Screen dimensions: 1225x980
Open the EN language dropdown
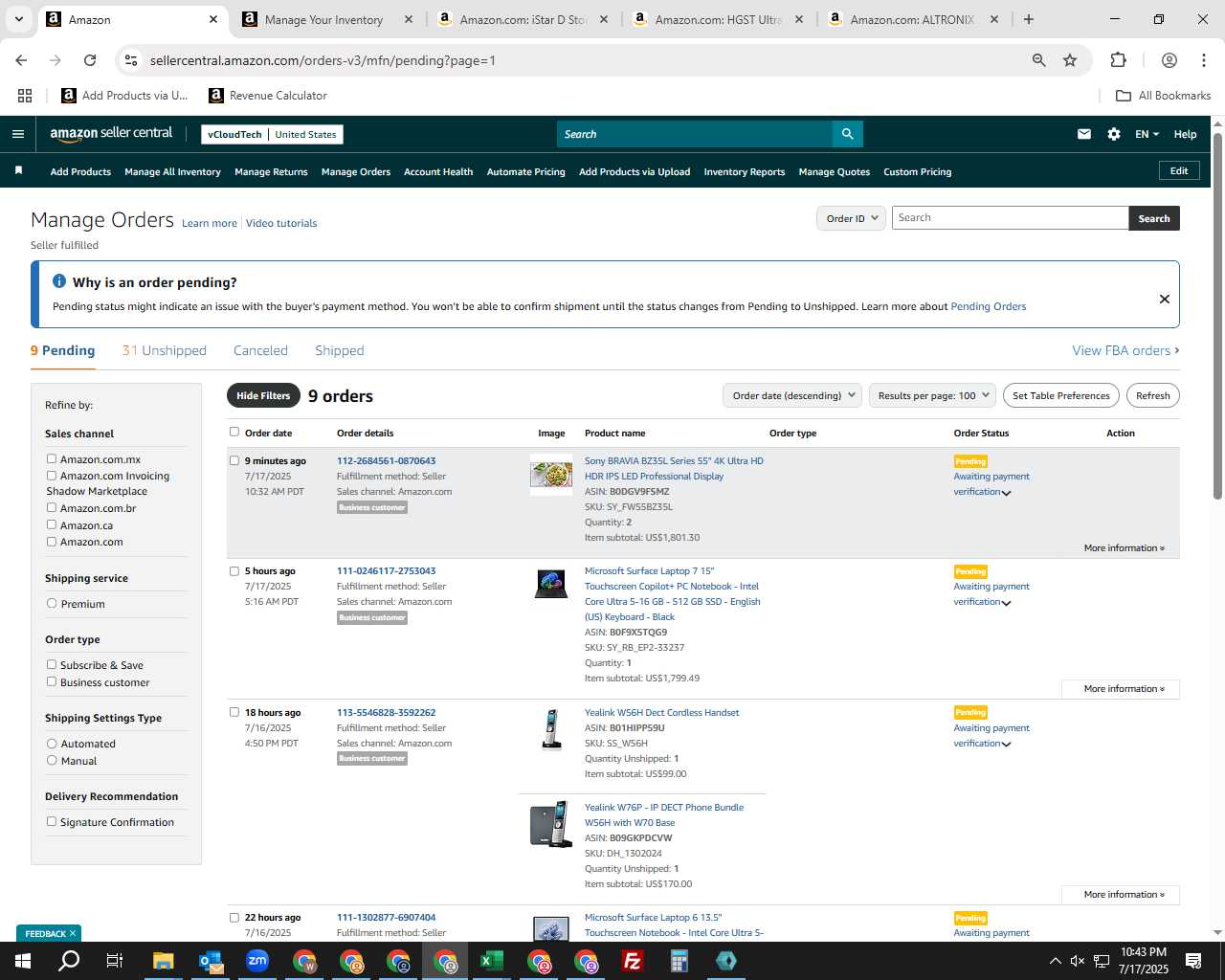coord(1147,134)
